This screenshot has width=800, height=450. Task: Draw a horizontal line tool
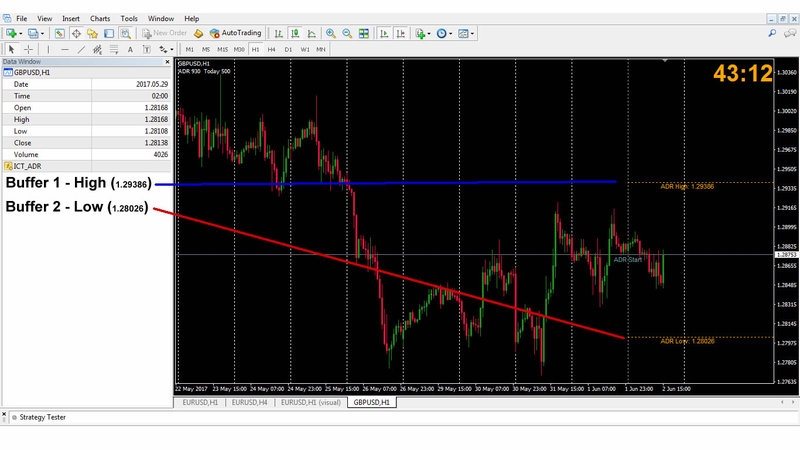tap(65, 49)
